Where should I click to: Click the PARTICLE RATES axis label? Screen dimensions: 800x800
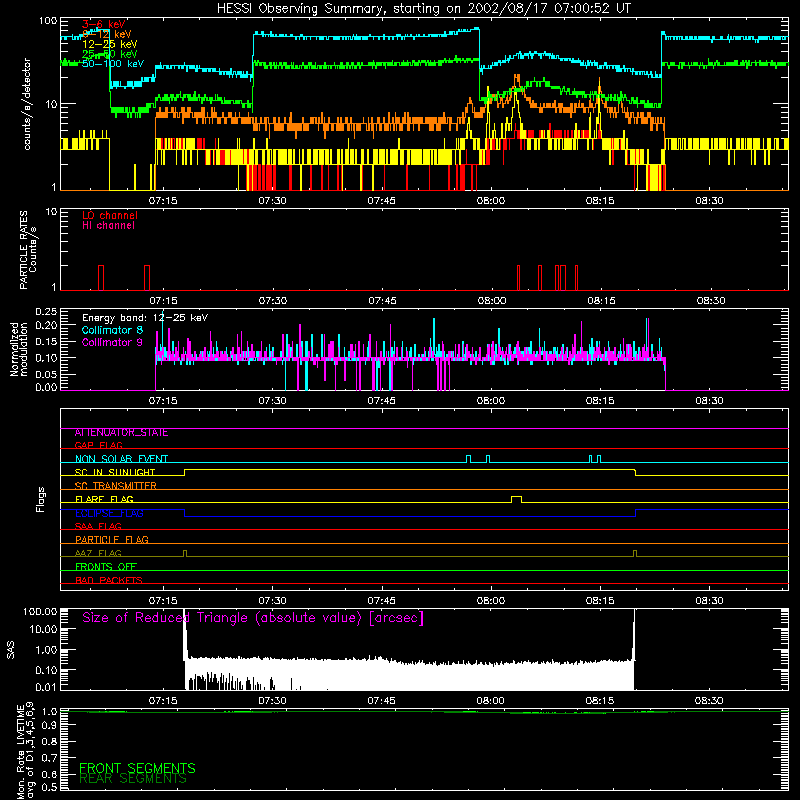[x=28, y=250]
